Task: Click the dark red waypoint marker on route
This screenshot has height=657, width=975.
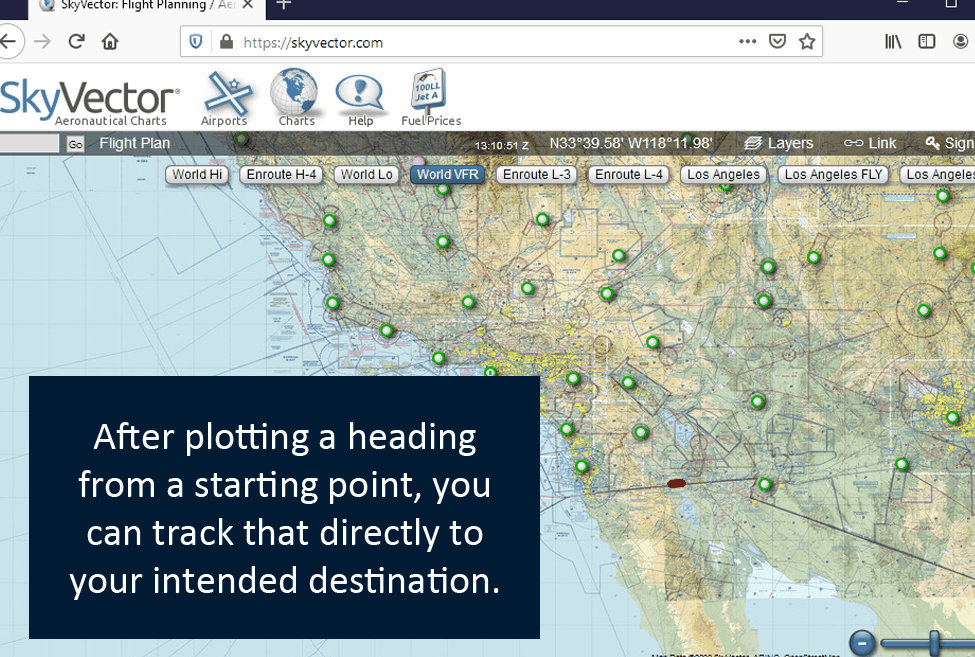Action: click(x=677, y=483)
